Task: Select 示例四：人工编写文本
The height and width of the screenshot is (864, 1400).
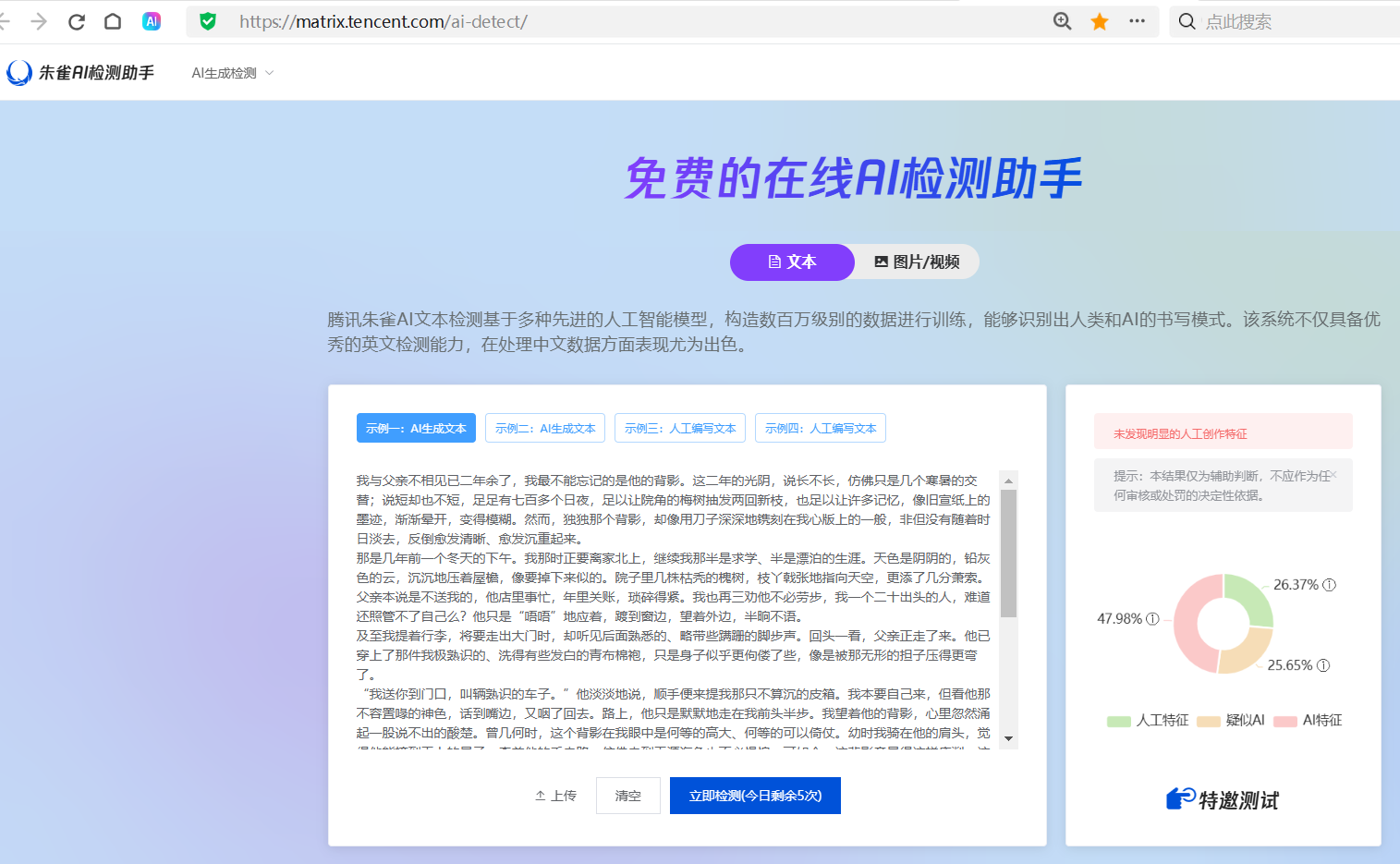Action: click(821, 428)
